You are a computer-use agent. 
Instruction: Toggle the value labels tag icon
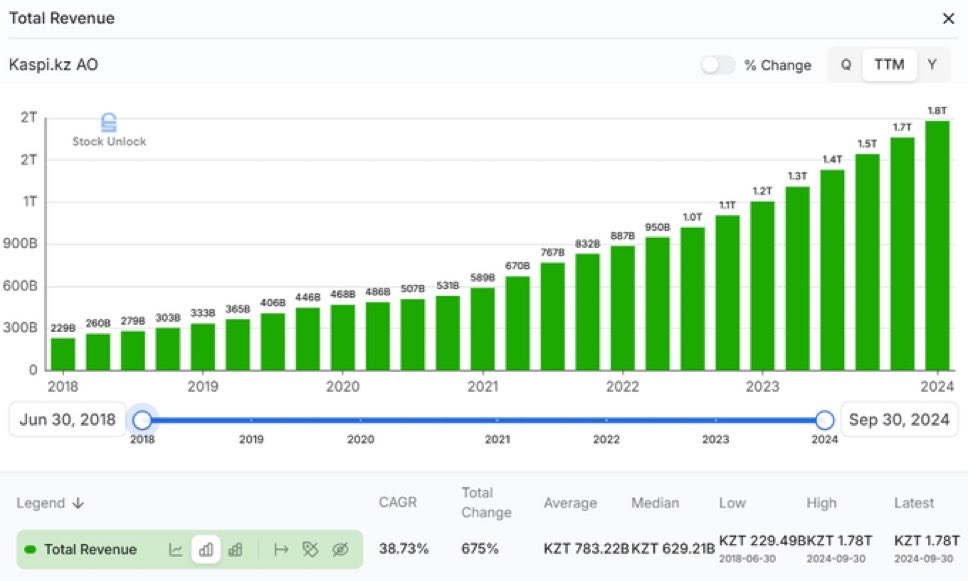[310, 550]
